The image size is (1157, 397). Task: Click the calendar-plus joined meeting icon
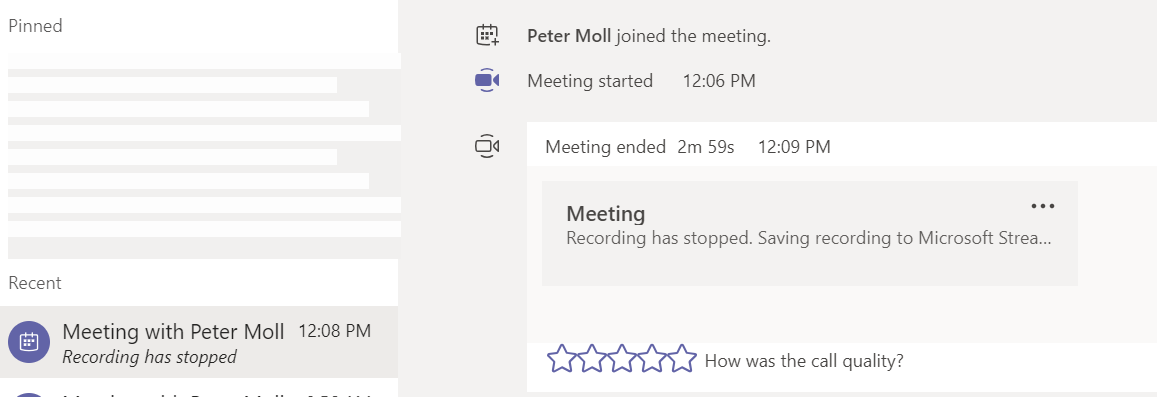tap(487, 35)
